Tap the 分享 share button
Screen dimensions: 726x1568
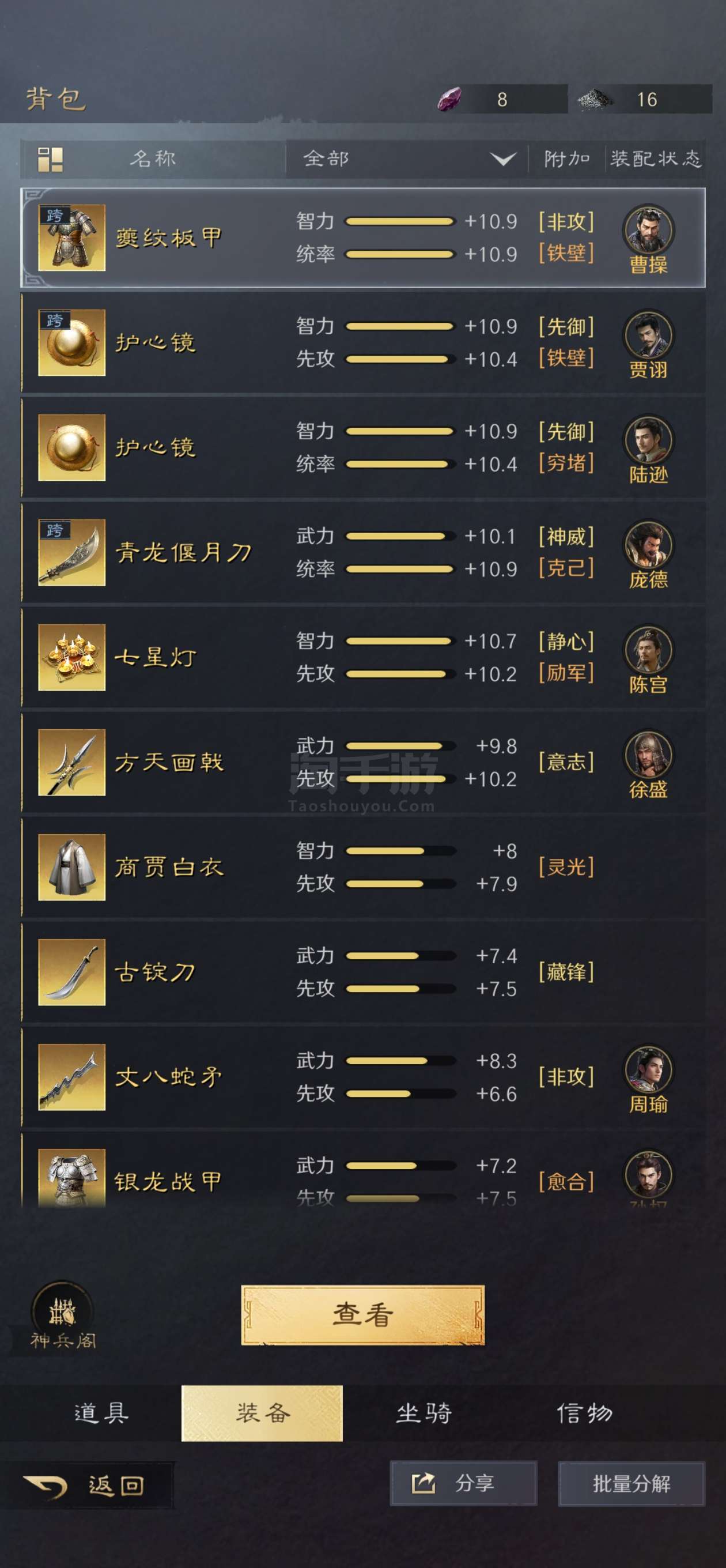[x=463, y=1483]
